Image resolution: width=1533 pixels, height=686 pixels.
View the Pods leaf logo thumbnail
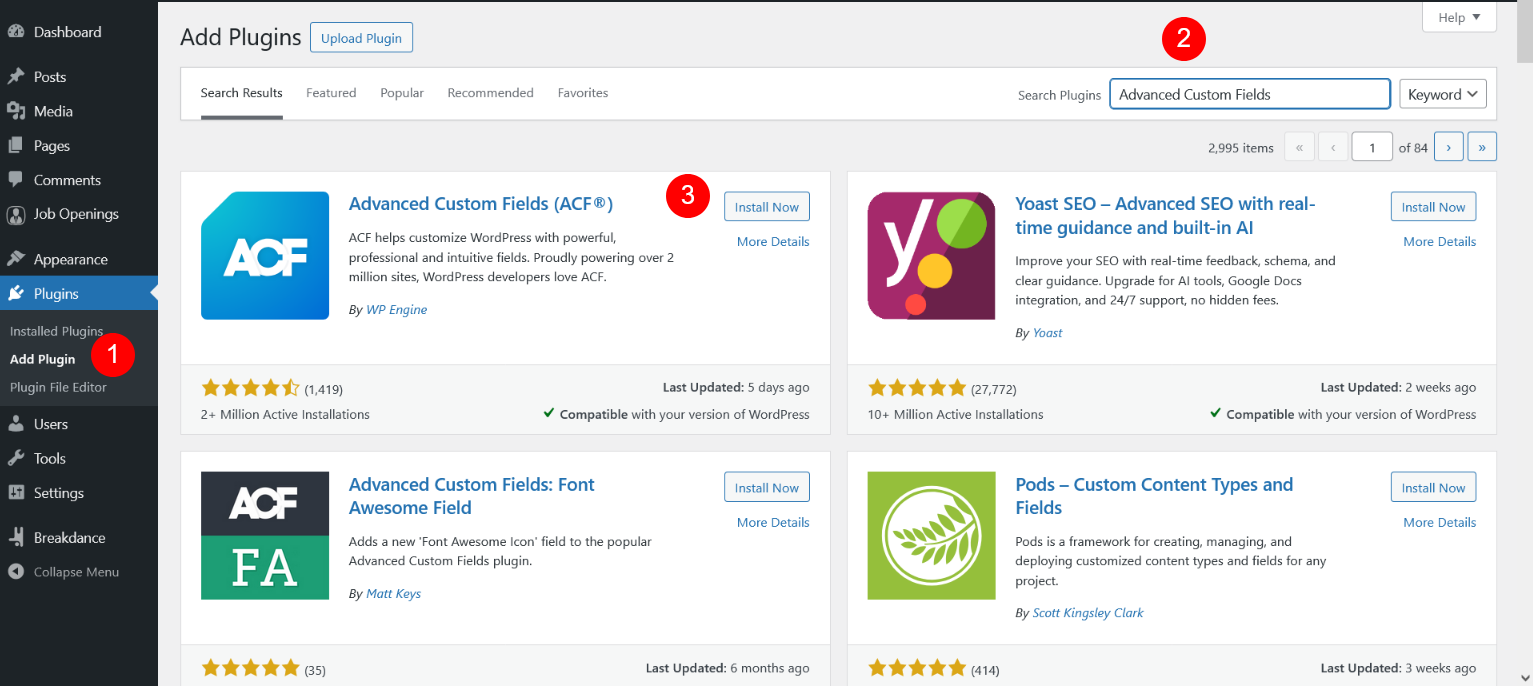(x=931, y=535)
